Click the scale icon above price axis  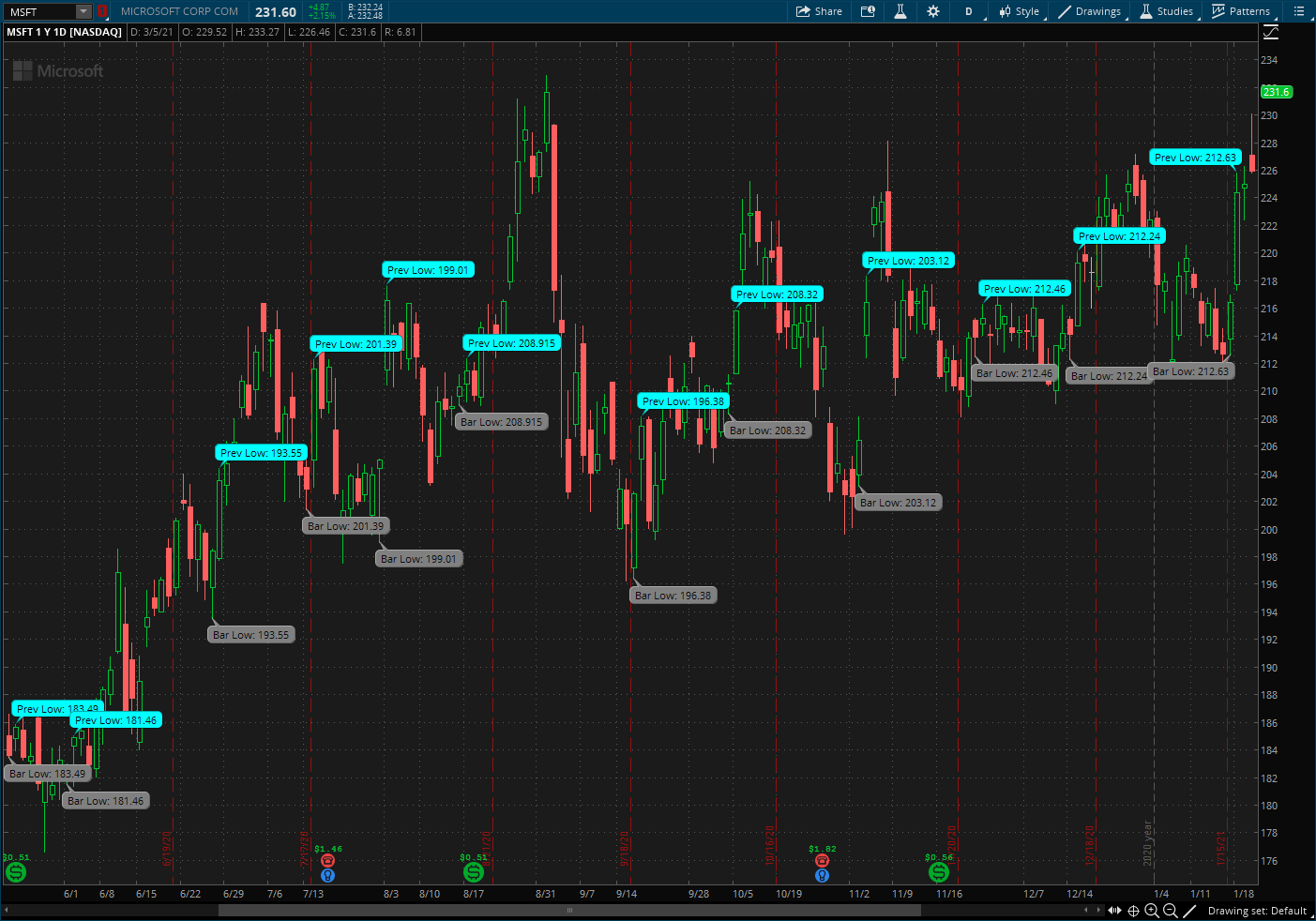1271,32
